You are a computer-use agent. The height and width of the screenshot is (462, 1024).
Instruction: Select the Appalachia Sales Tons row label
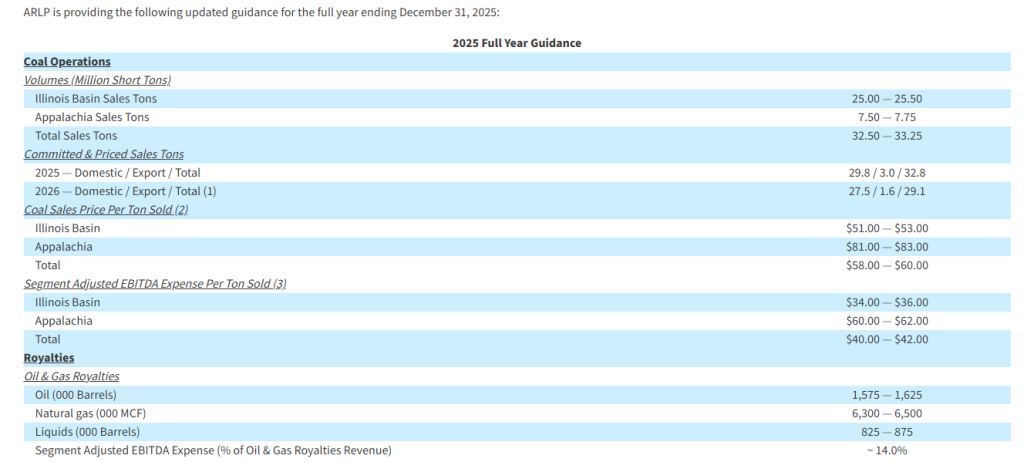click(92, 117)
